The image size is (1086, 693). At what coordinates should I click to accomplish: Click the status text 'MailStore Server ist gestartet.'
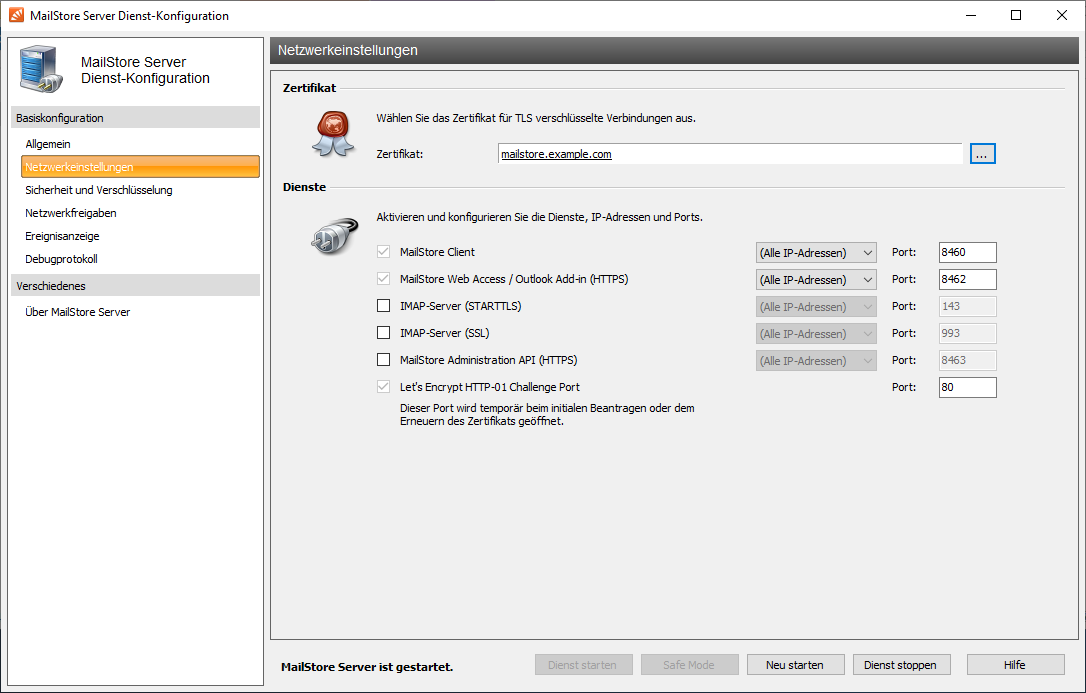pyautogui.click(x=367, y=667)
